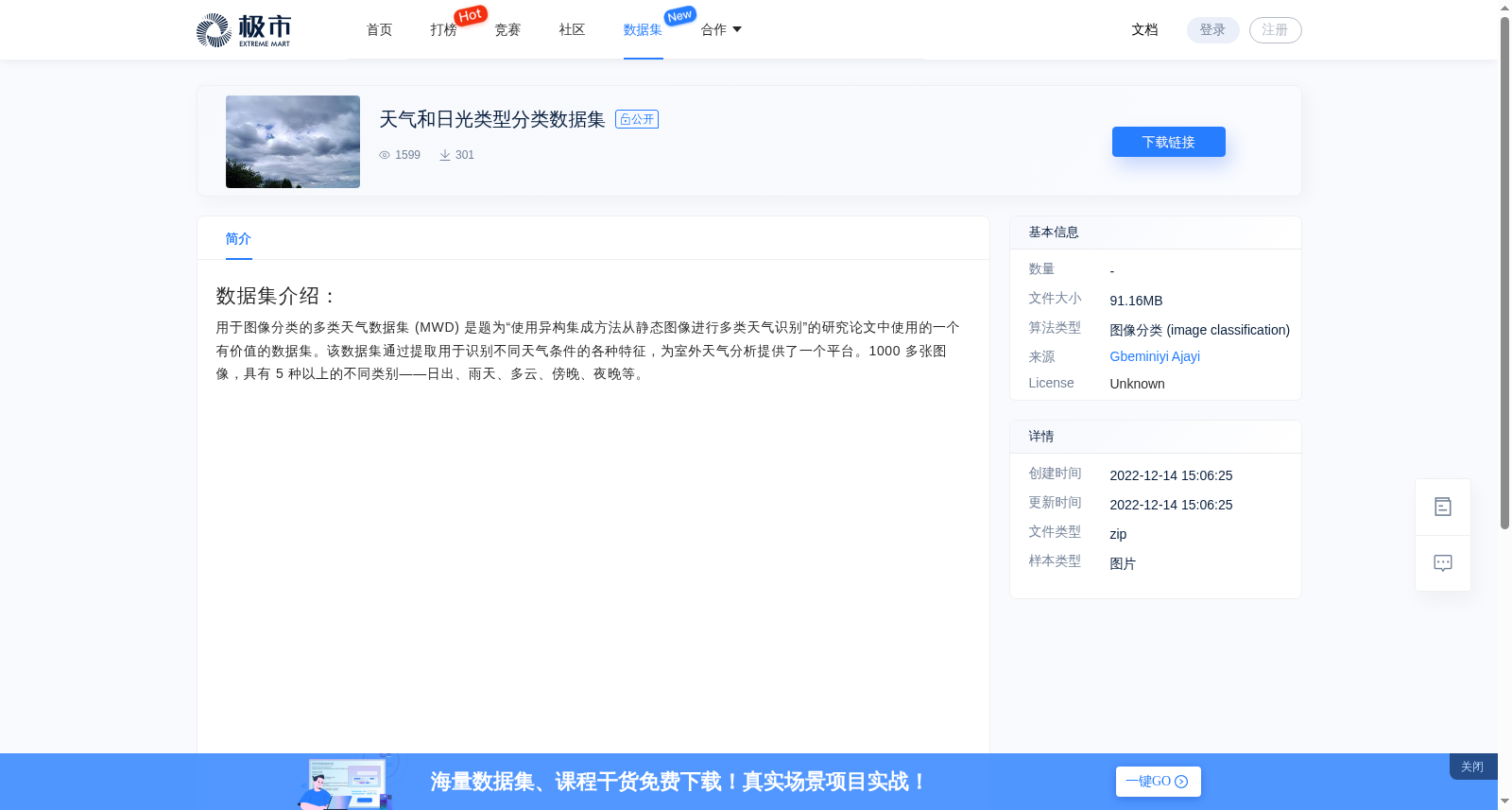Expand the 合作 dropdown menu

(721, 30)
